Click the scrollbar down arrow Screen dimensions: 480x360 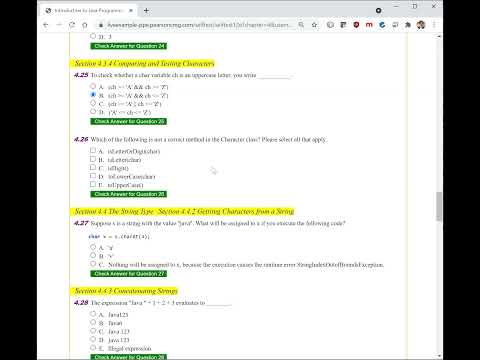[x=439, y=356]
